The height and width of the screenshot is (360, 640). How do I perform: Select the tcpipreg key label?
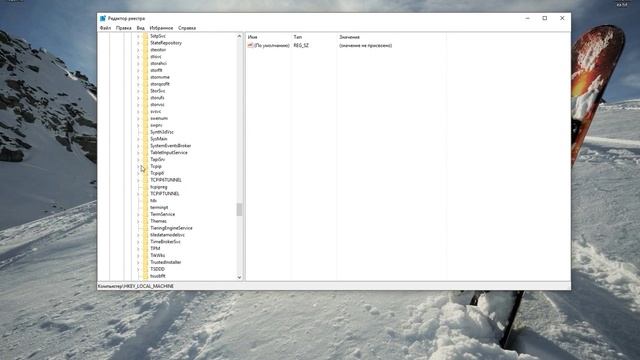158,187
